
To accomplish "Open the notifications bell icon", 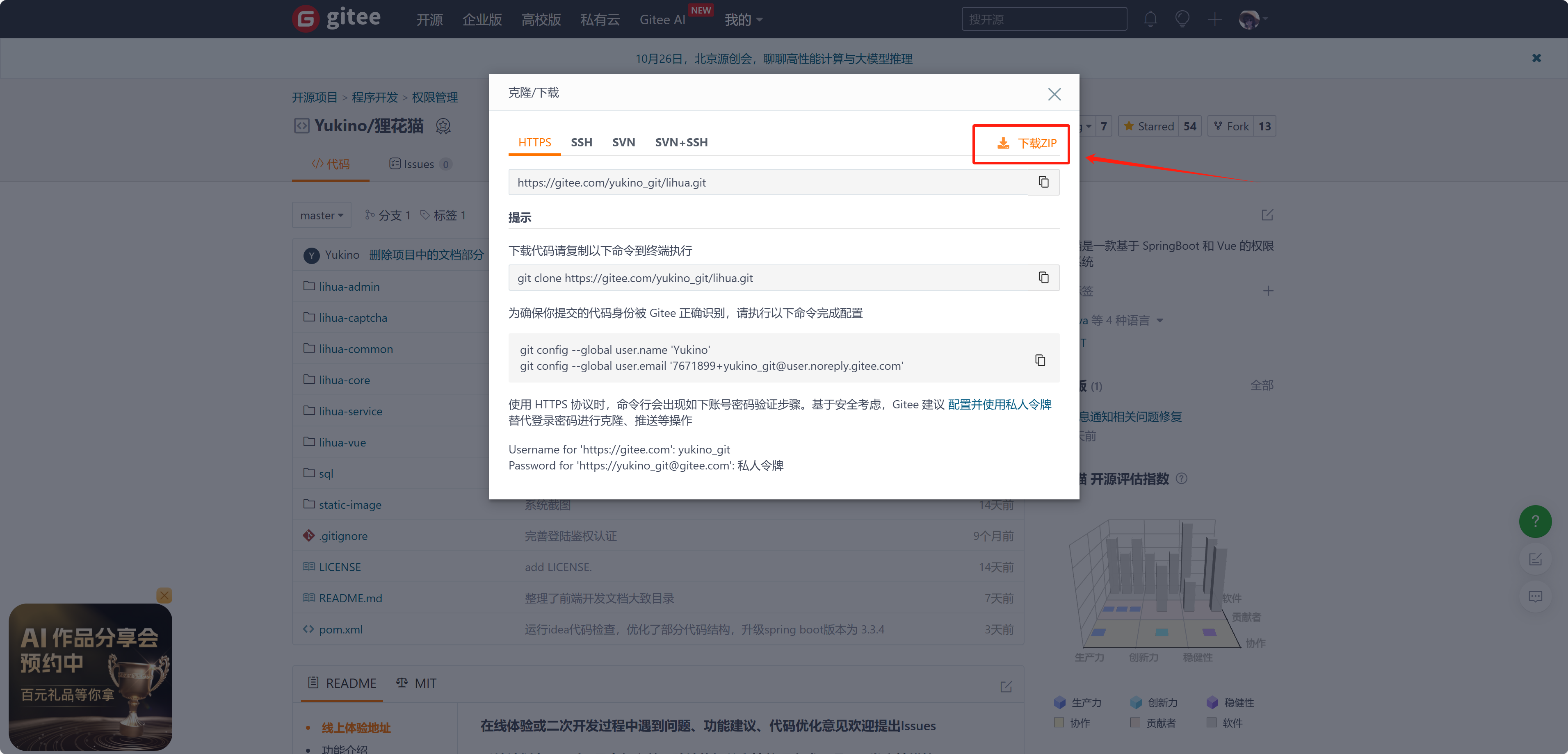I will click(1150, 19).
